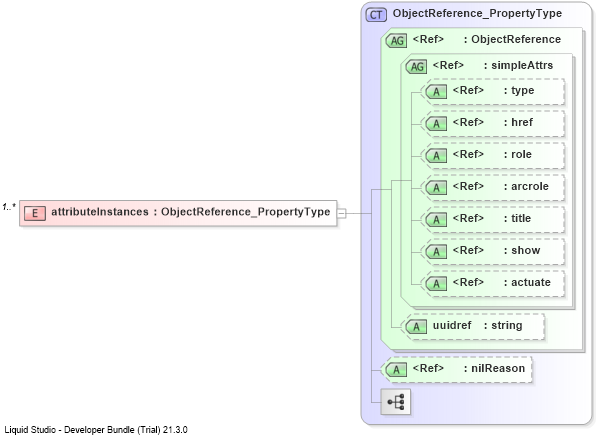Click the A icon beside arcrole attribute
The height and width of the screenshot is (435, 596).
[x=436, y=187]
